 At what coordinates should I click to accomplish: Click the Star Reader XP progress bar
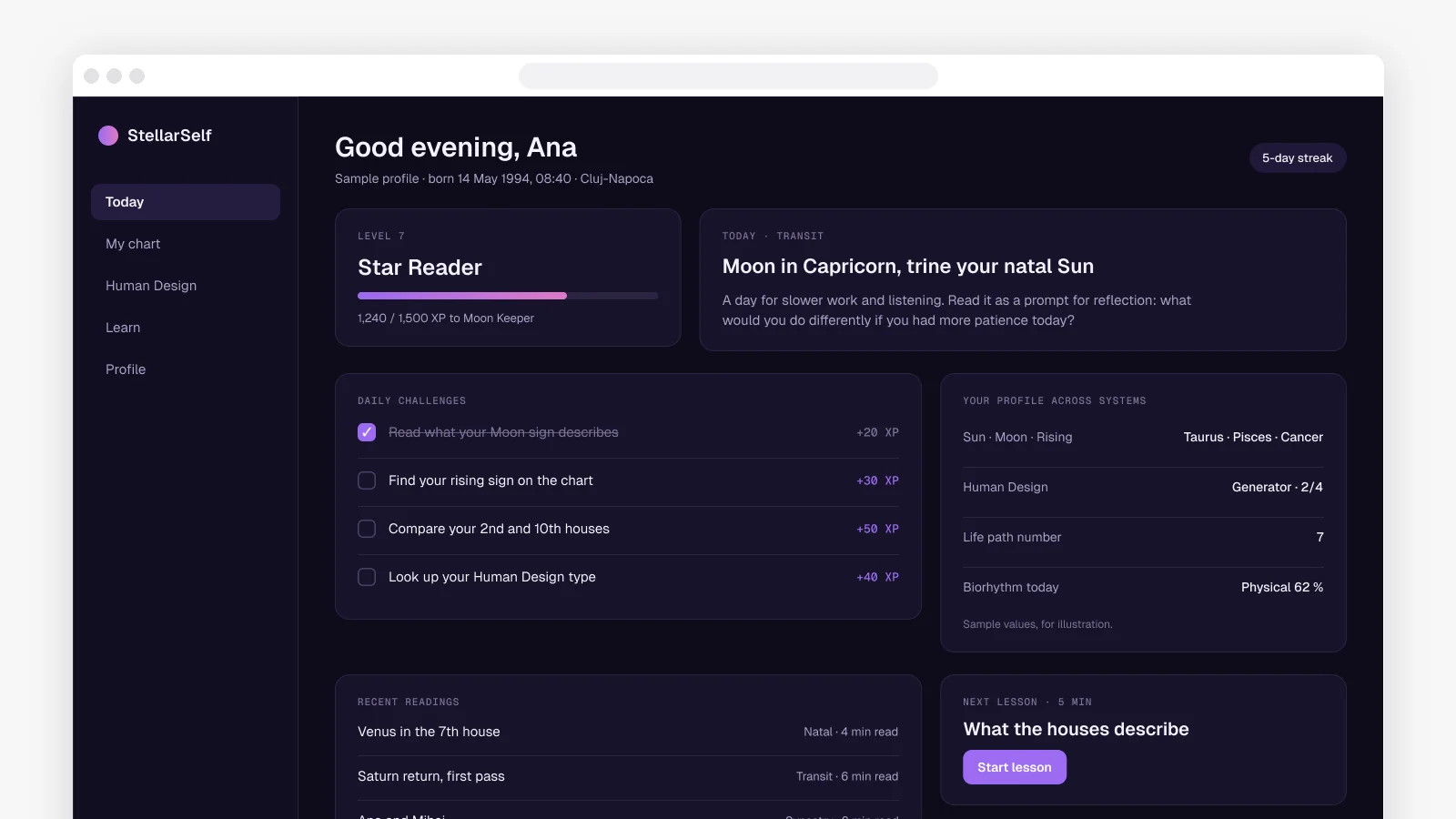coord(508,296)
